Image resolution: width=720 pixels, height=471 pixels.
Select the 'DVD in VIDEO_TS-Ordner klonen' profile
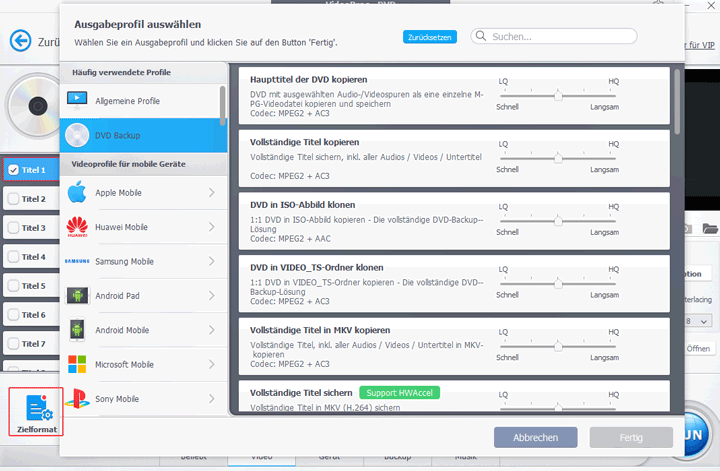point(454,284)
